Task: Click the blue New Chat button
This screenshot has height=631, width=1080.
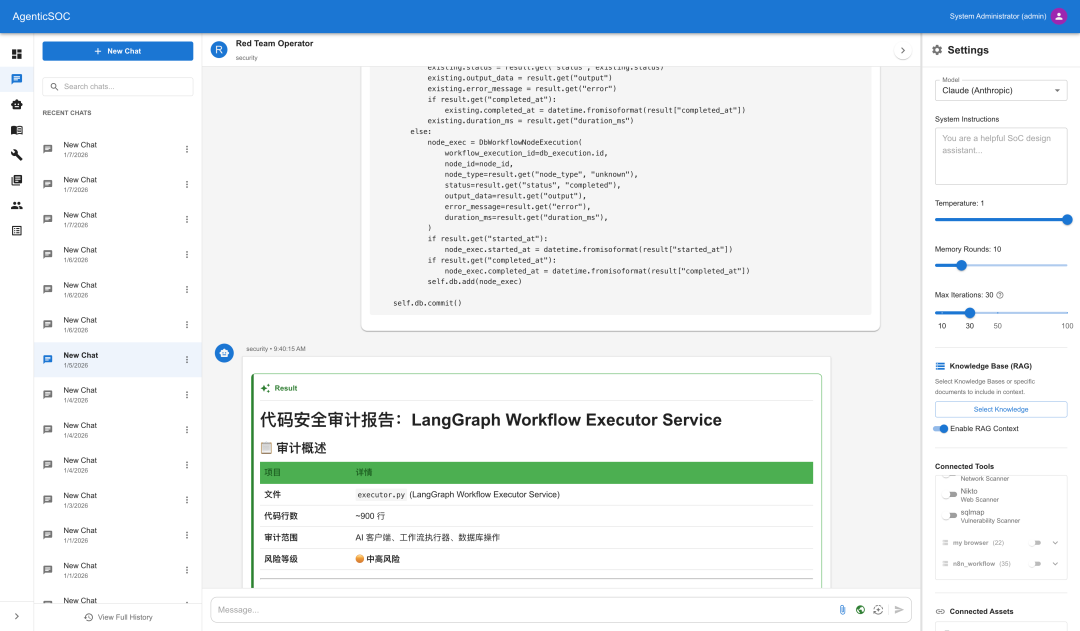Action: pyautogui.click(x=118, y=51)
